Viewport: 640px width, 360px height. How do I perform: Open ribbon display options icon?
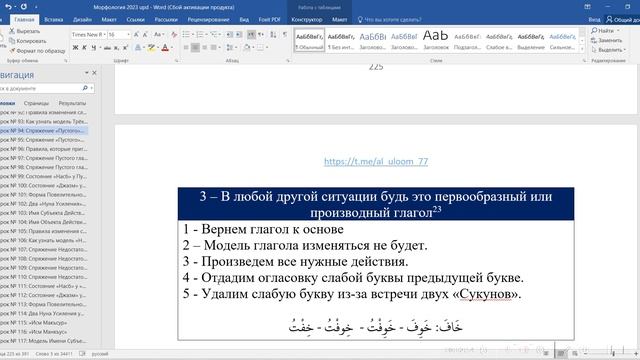click(587, 7)
